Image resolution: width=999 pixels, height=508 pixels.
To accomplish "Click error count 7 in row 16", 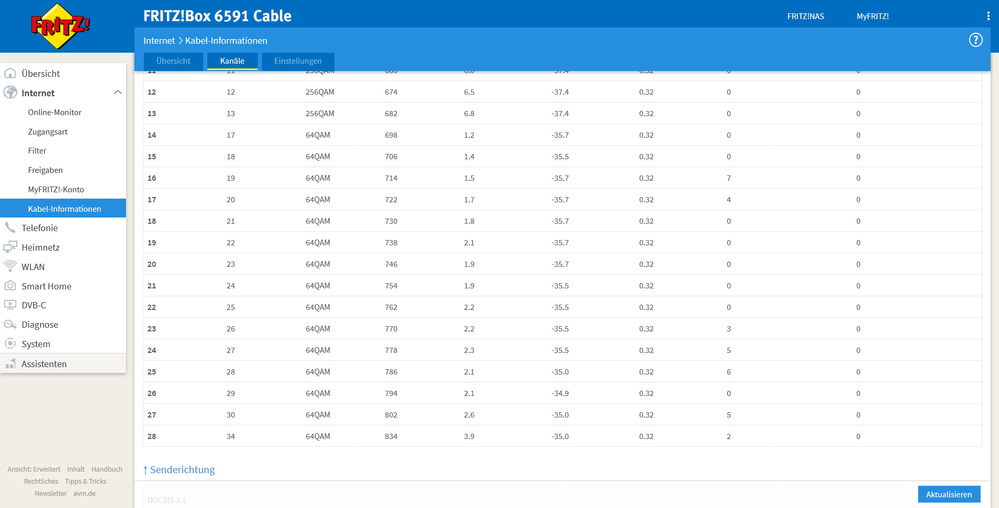I will point(728,178).
